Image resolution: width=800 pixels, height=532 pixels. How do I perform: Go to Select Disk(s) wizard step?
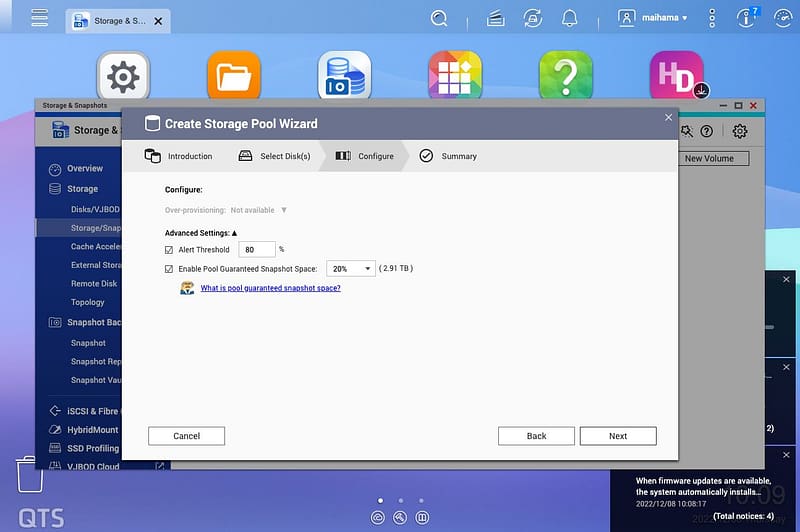[x=274, y=156]
